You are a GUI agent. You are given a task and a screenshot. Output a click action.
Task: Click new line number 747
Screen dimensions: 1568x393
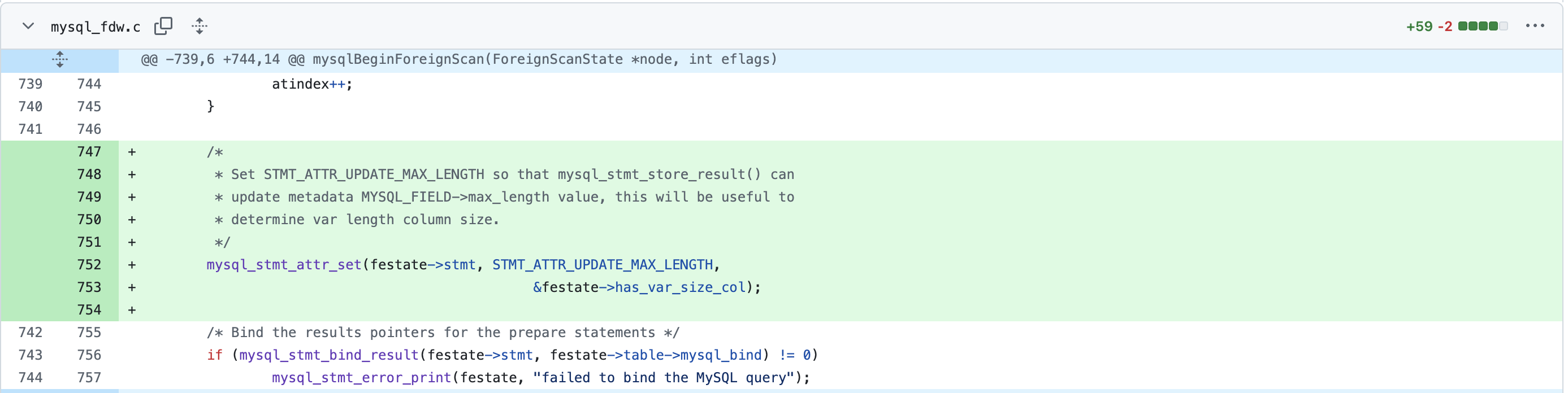(x=89, y=152)
